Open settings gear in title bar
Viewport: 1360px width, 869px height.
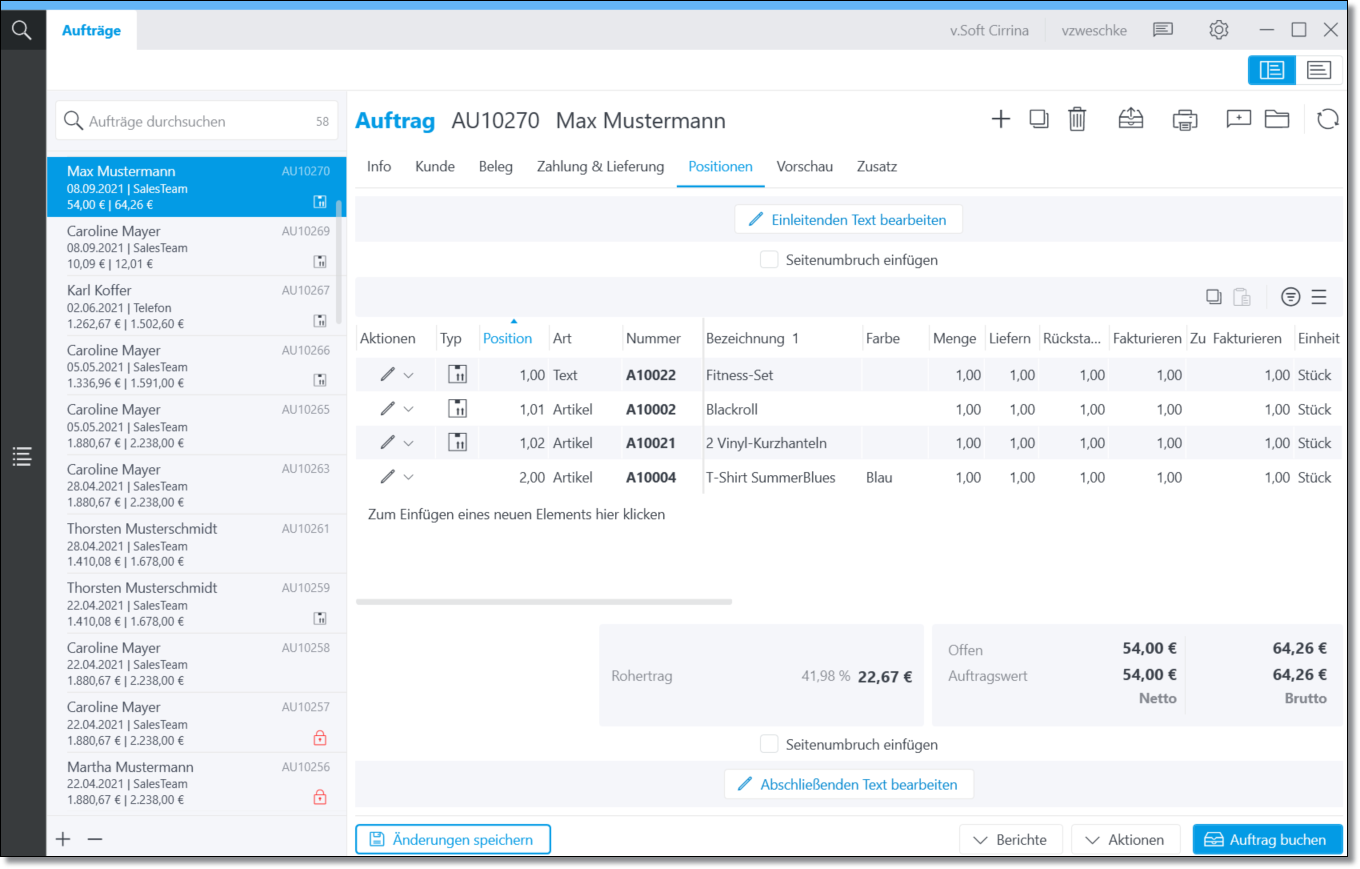point(1218,30)
